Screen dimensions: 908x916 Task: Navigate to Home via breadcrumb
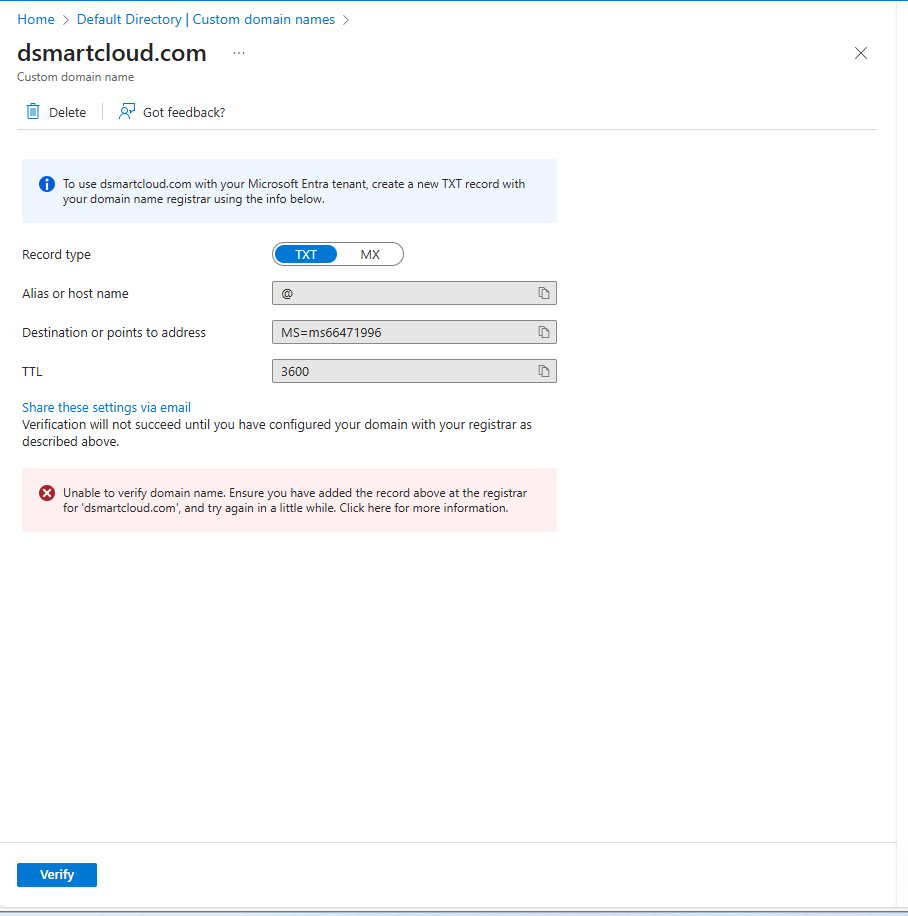pos(36,19)
